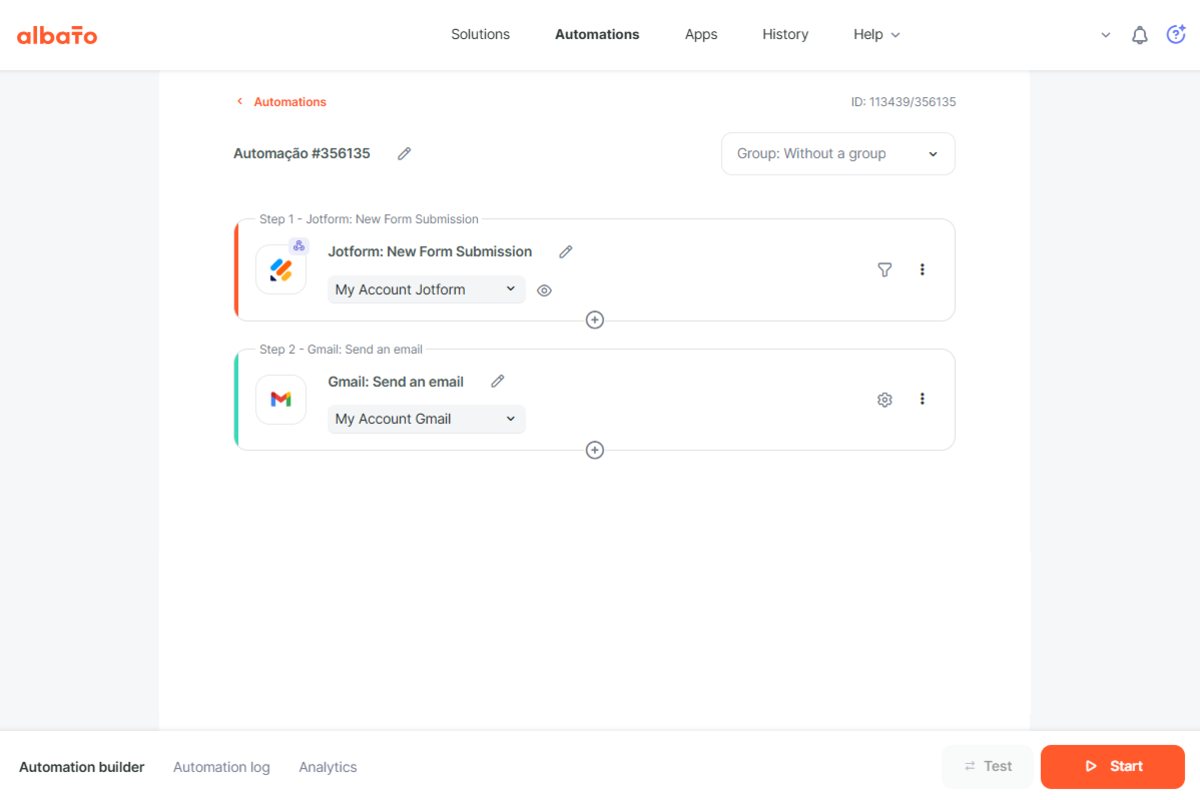
Task: Click the help question mark icon
Action: pos(1176,35)
